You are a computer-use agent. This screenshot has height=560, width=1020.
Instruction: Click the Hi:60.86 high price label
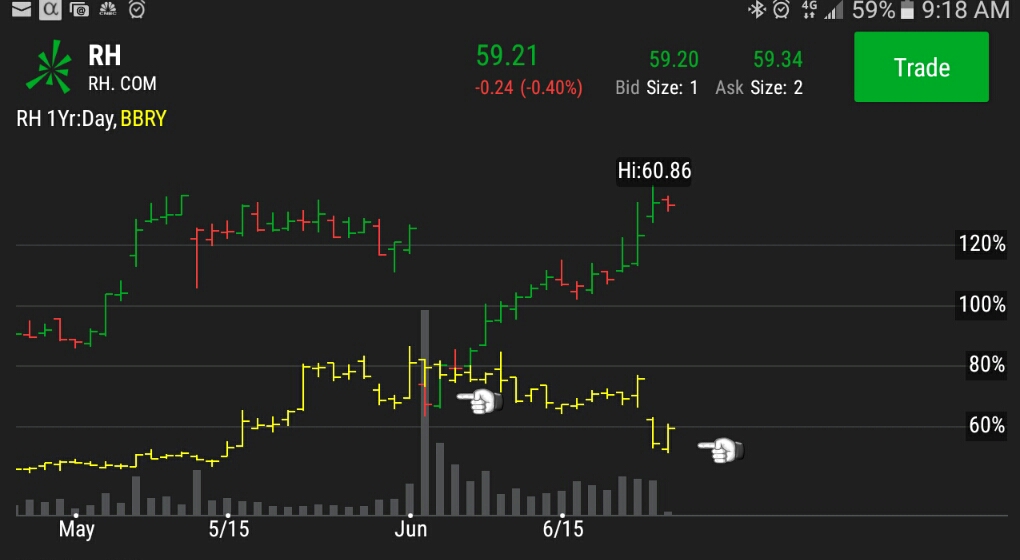click(654, 171)
